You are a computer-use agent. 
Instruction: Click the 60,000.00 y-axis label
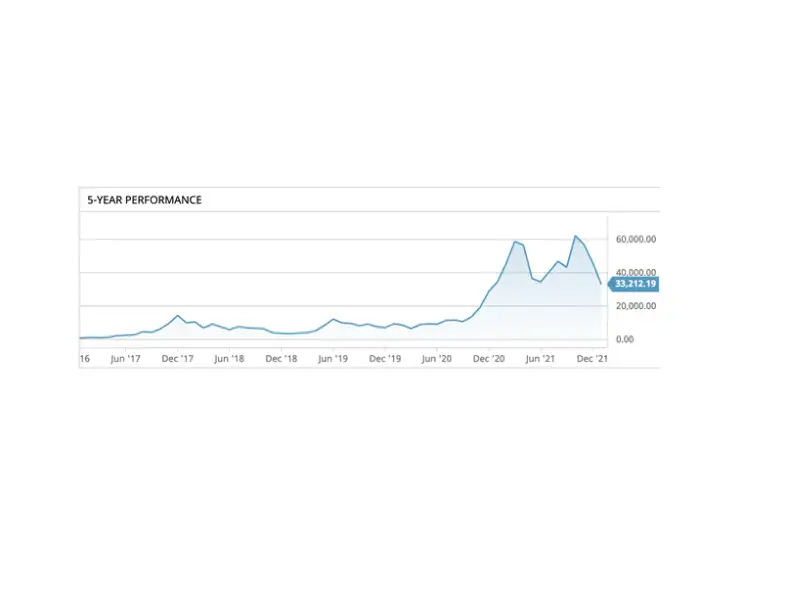point(635,239)
